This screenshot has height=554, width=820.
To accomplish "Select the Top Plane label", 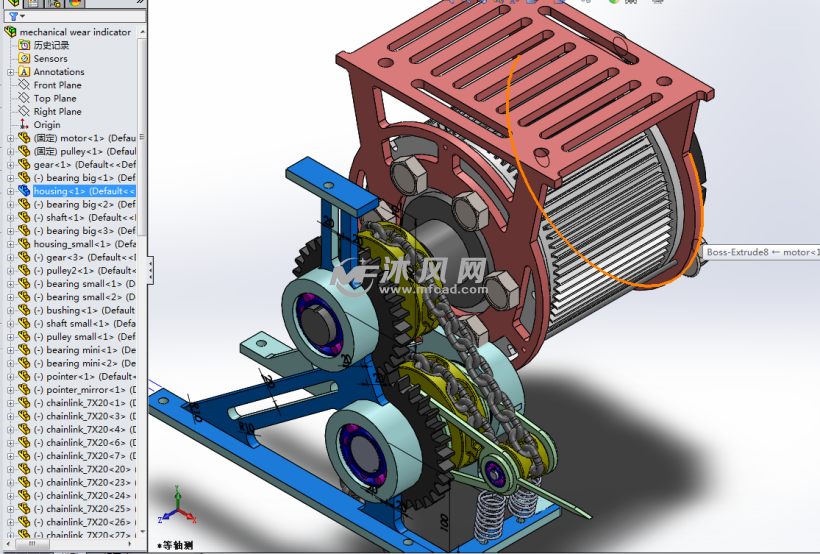I will click(55, 98).
